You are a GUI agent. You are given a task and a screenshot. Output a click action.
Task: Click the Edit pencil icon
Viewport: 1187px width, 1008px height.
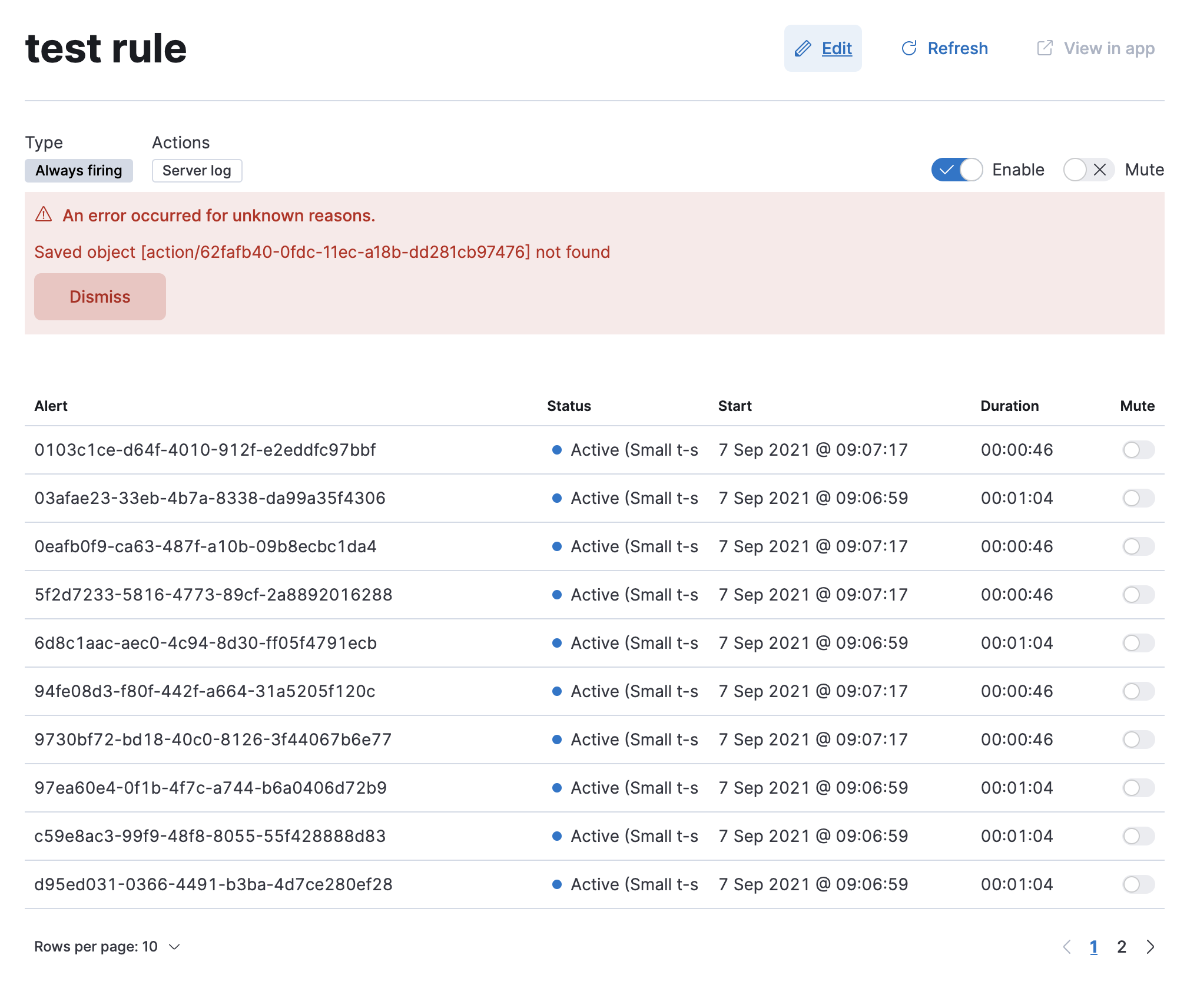click(803, 48)
